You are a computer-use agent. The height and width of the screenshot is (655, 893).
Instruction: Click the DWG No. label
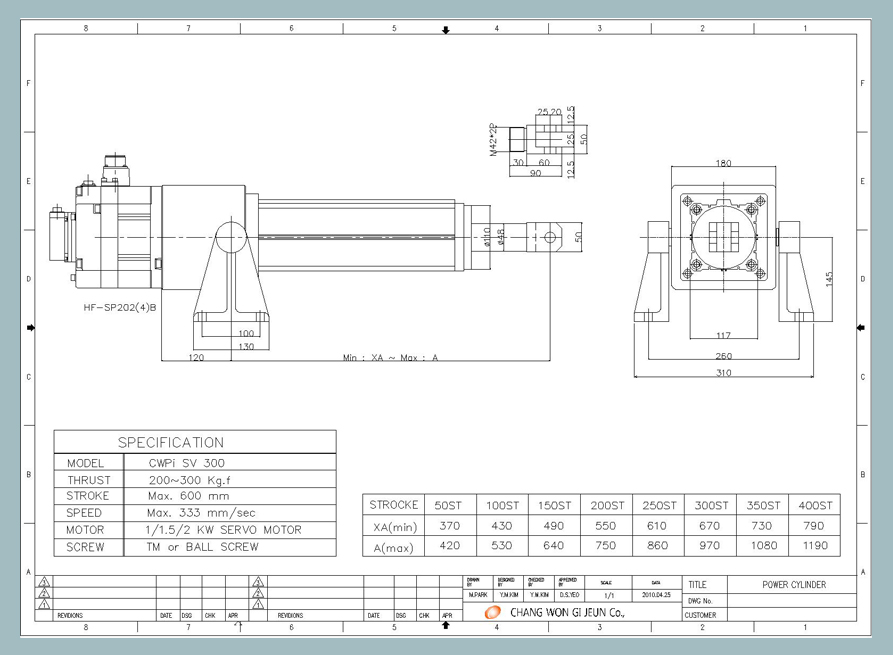(700, 601)
